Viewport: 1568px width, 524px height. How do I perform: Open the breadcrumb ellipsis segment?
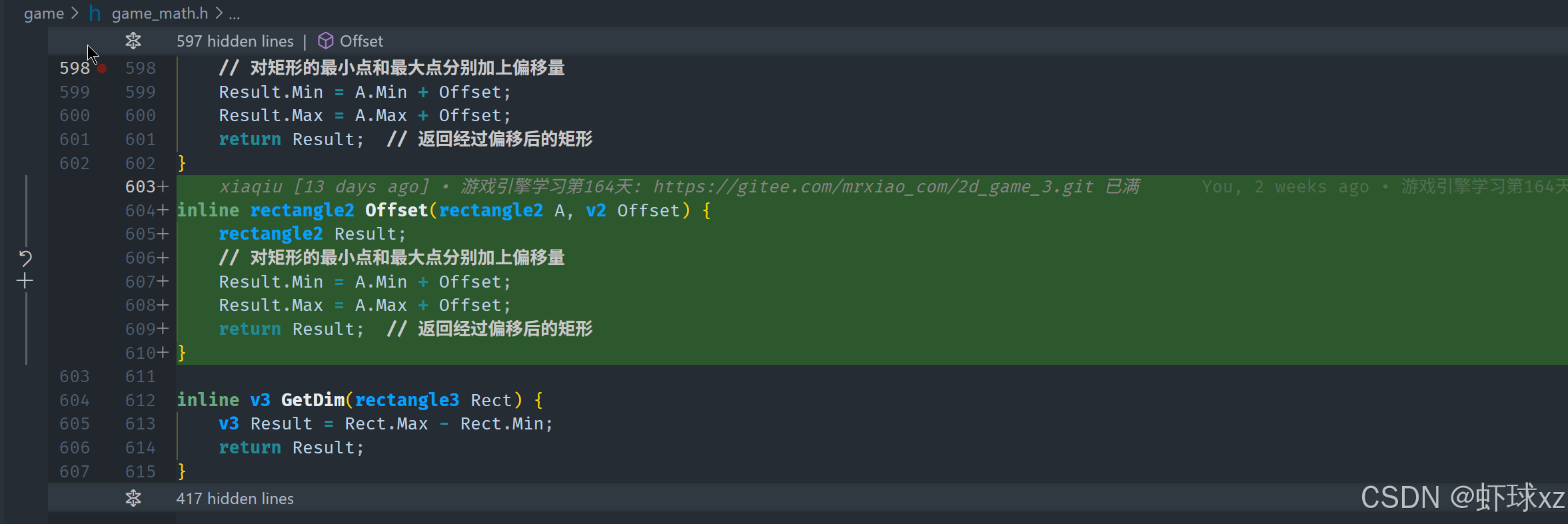point(234,14)
